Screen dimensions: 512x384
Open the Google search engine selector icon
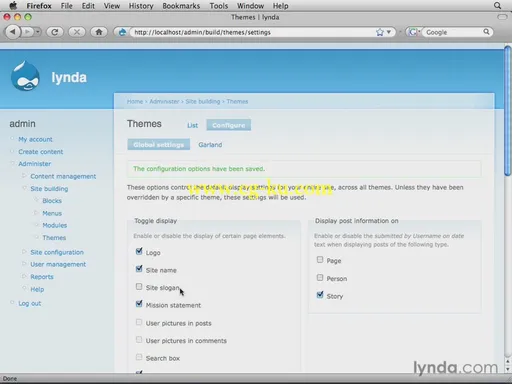(x=413, y=32)
